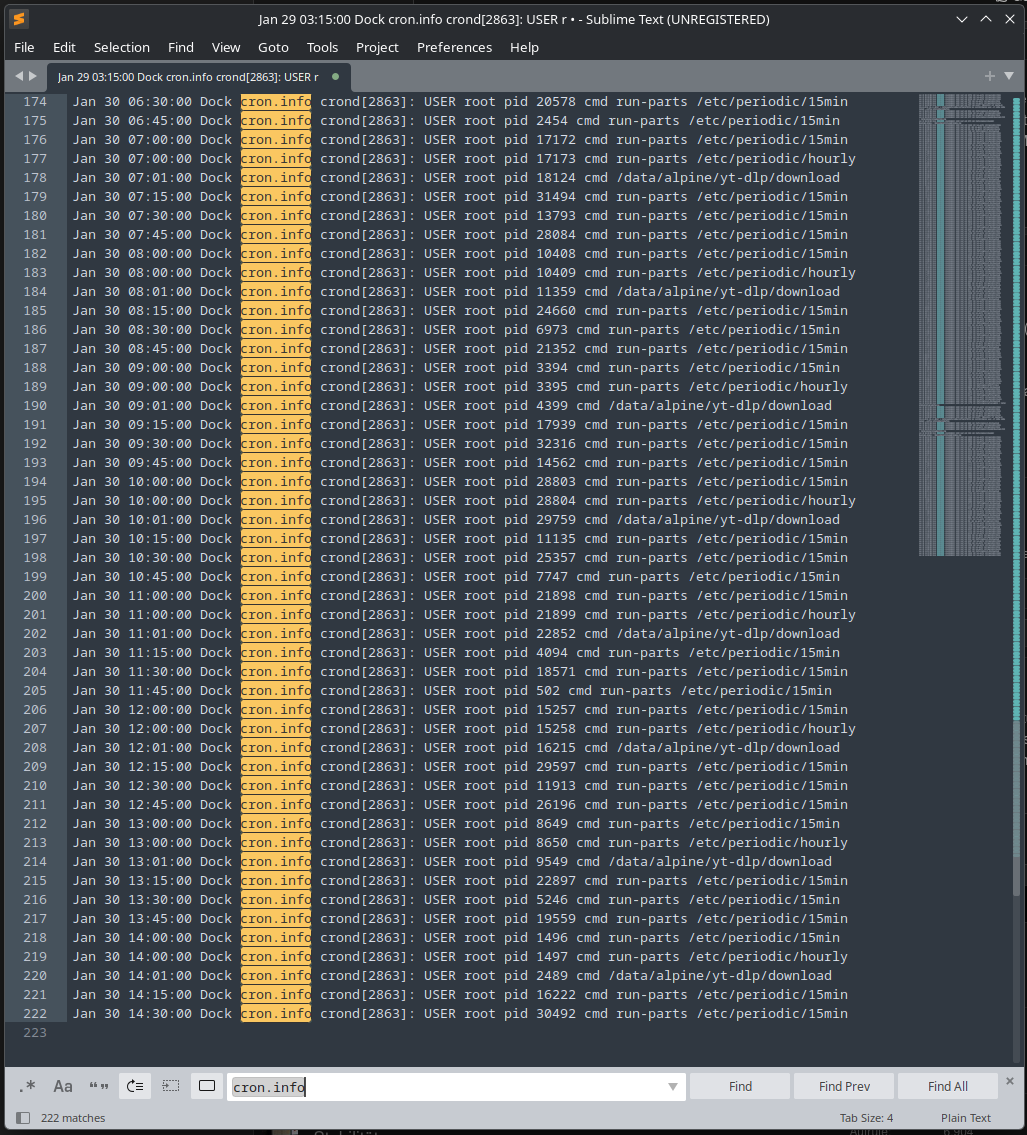Click run-parts on line 211
This screenshot has height=1135, width=1027.
pos(652,804)
